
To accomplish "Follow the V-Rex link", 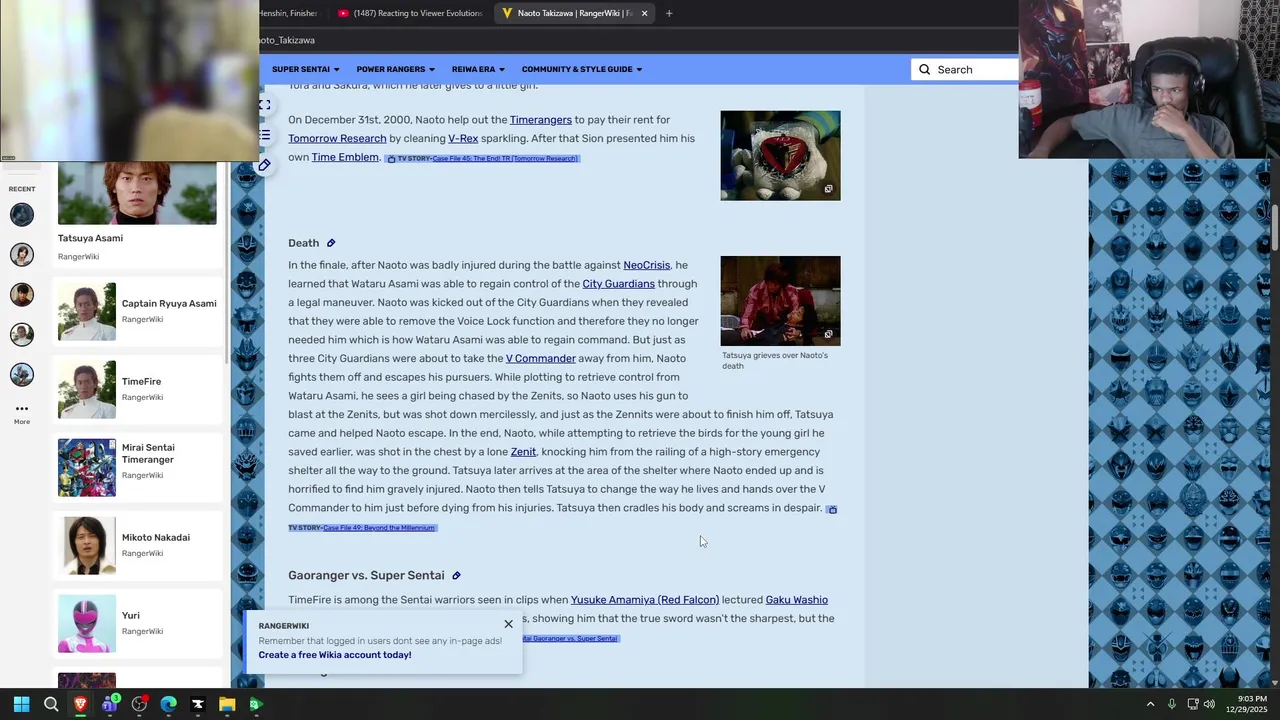I will point(463,139).
